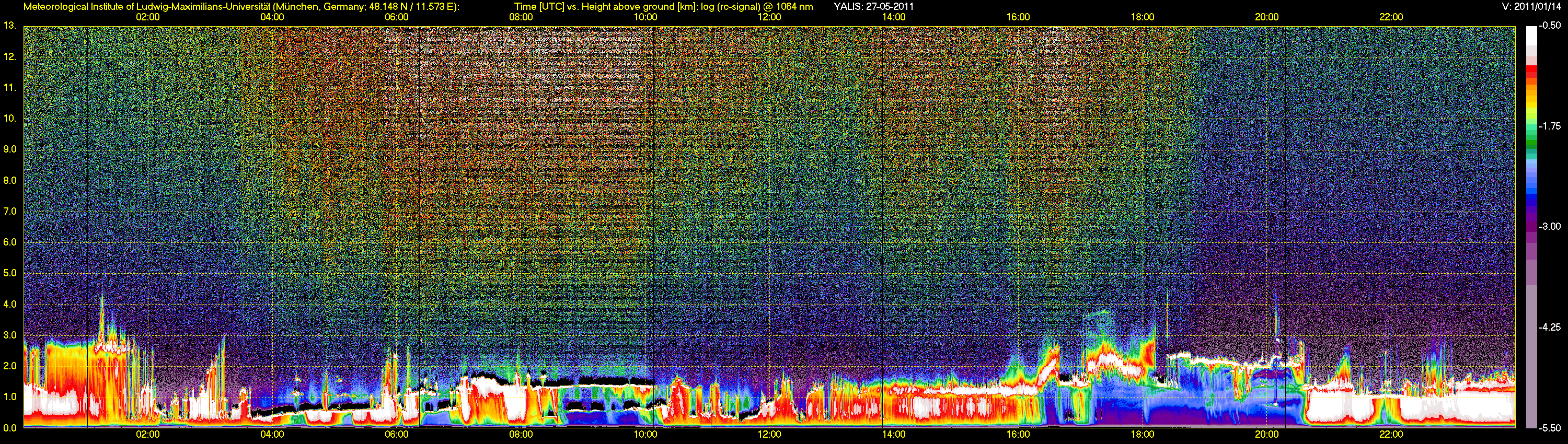
Task: Click the 12:00 label on the top time axis
Action: pos(769,17)
